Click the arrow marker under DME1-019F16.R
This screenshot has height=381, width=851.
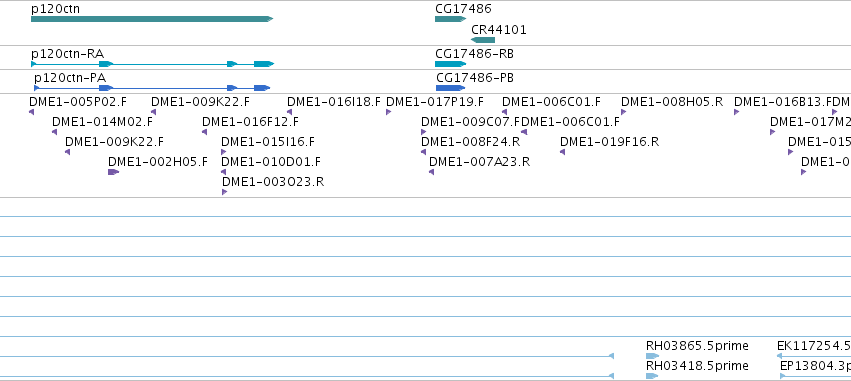[x=562, y=152]
